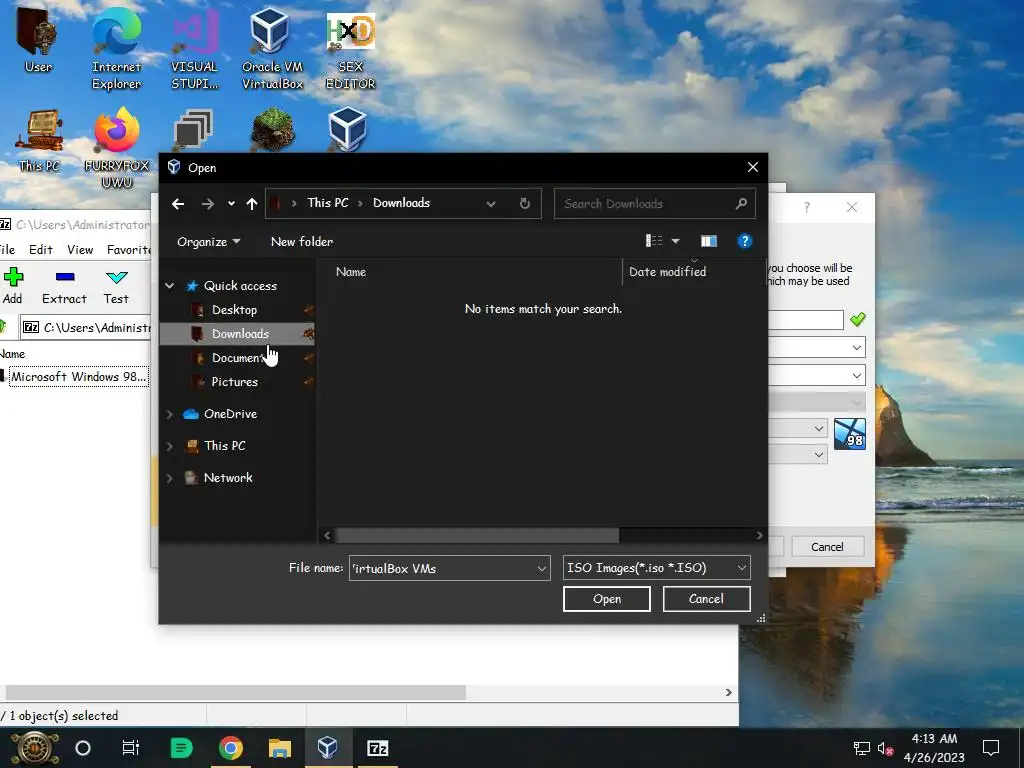Screen dimensions: 1024x768
Task: Open Internet Explorer desktop shortcut
Action: pos(116,47)
